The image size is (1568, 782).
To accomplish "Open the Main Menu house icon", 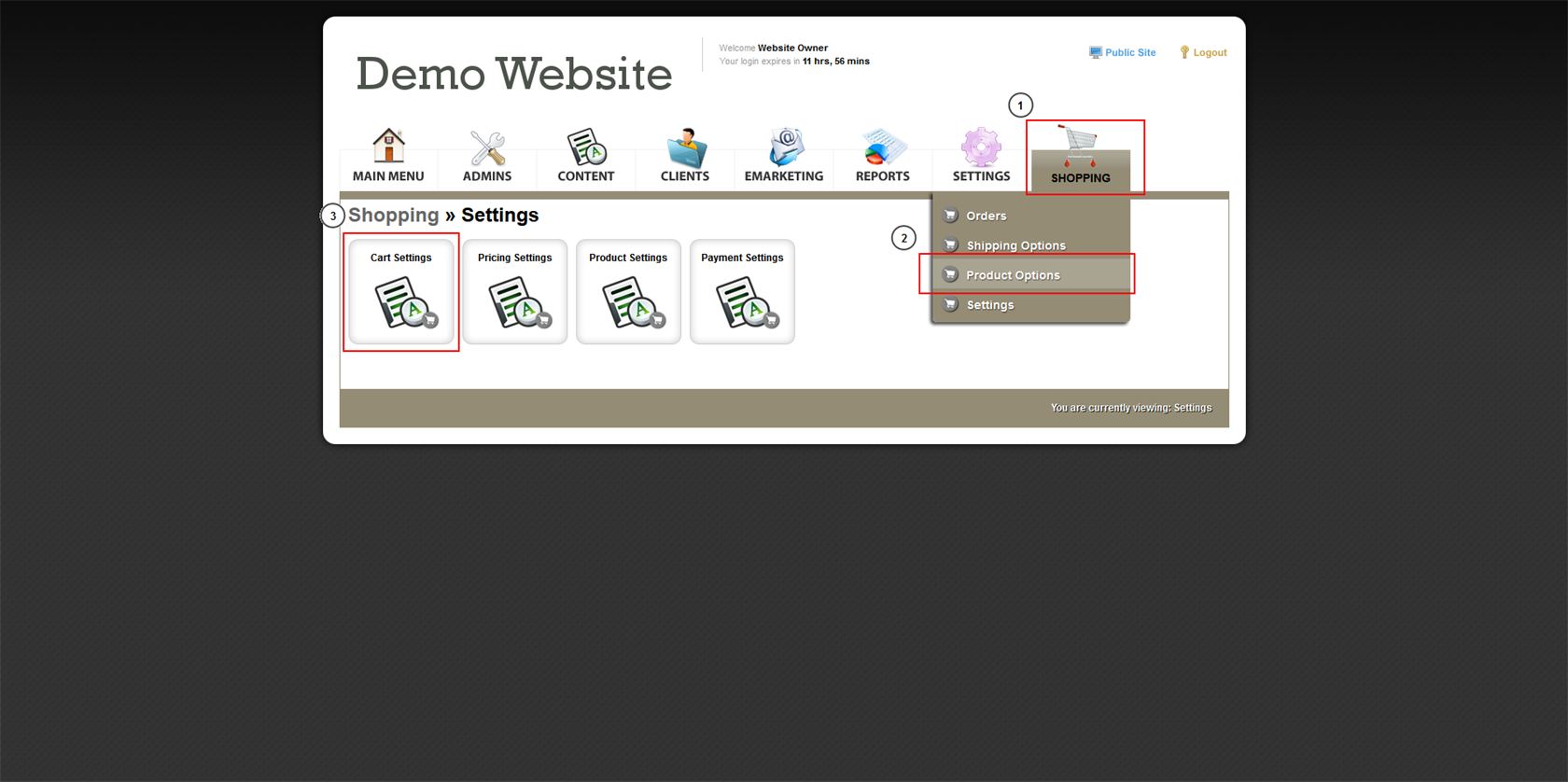I will pyautogui.click(x=388, y=147).
